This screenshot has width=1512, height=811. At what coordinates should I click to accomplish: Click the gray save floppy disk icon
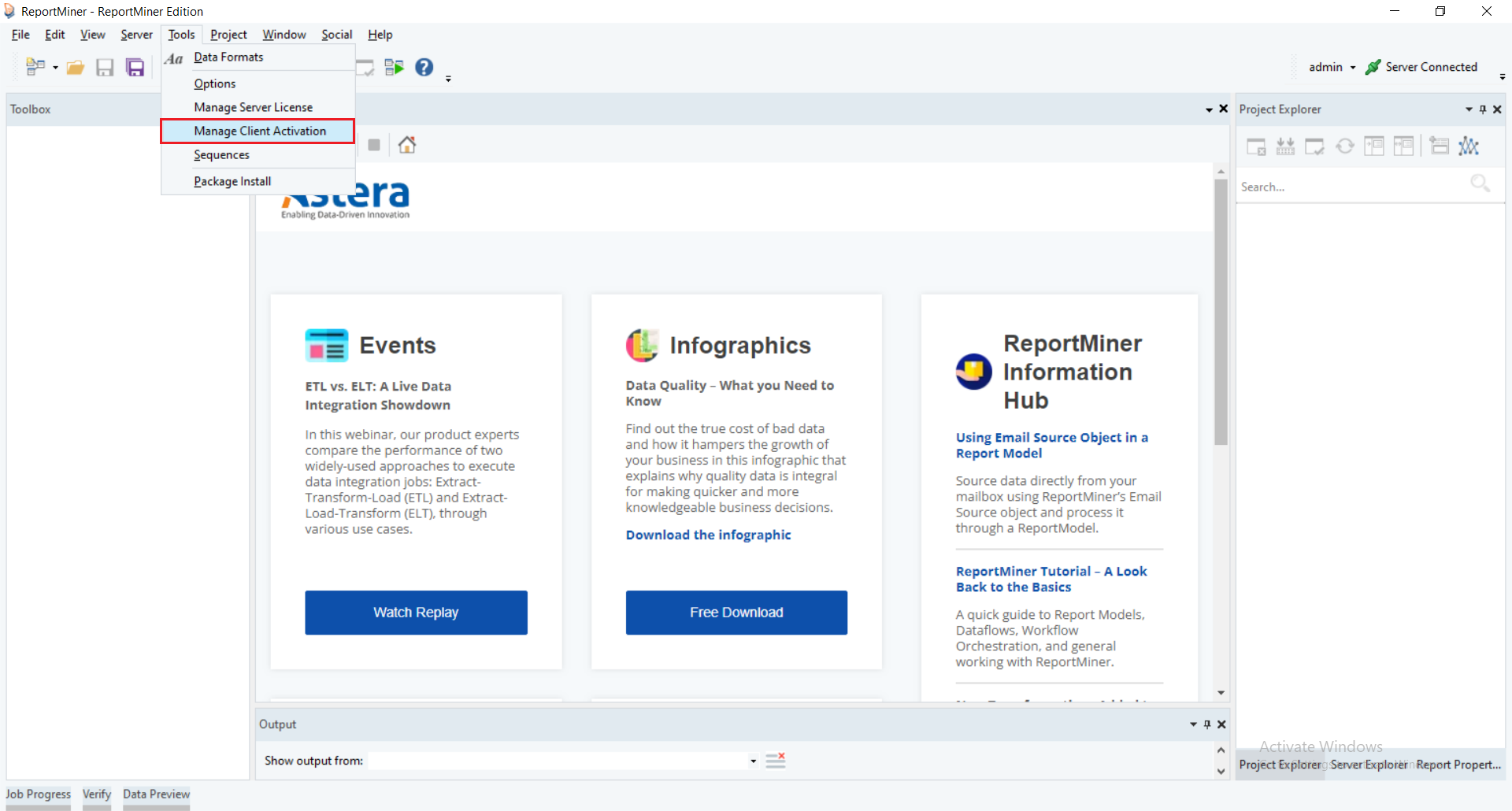[105, 68]
